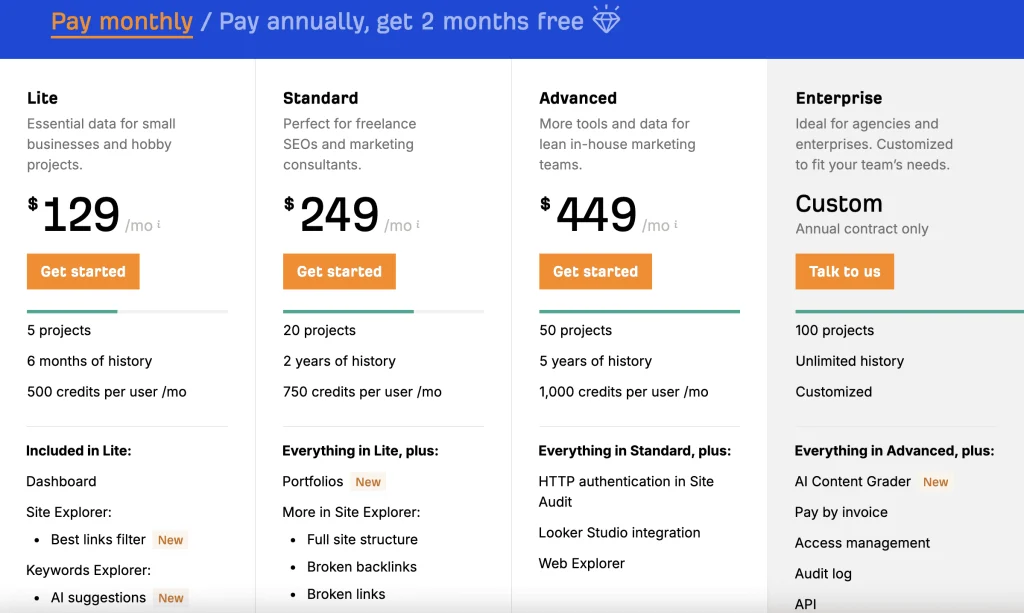Click the New badge next to AI suggestions
The image size is (1024, 613).
click(x=170, y=598)
